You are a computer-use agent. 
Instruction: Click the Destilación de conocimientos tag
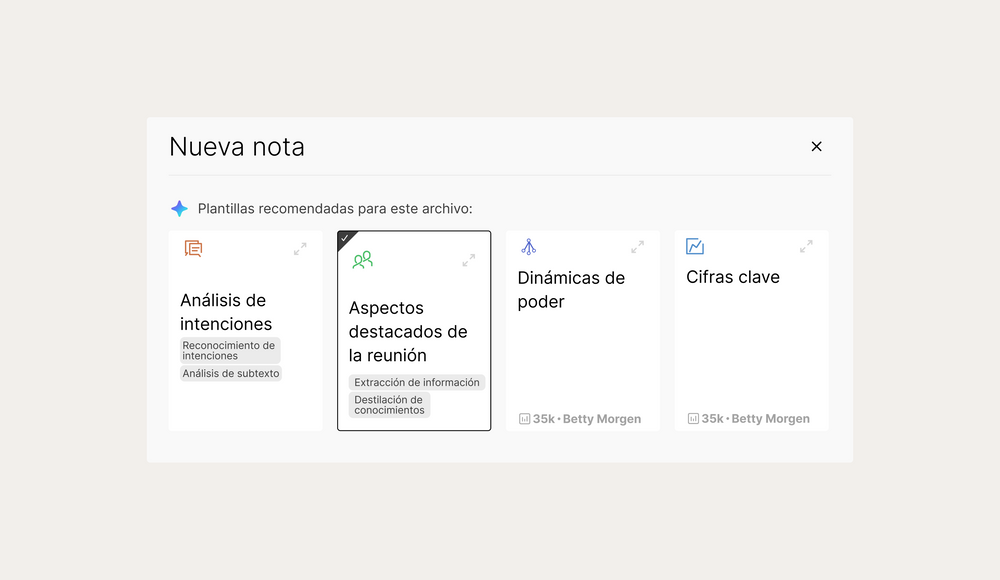coord(389,405)
